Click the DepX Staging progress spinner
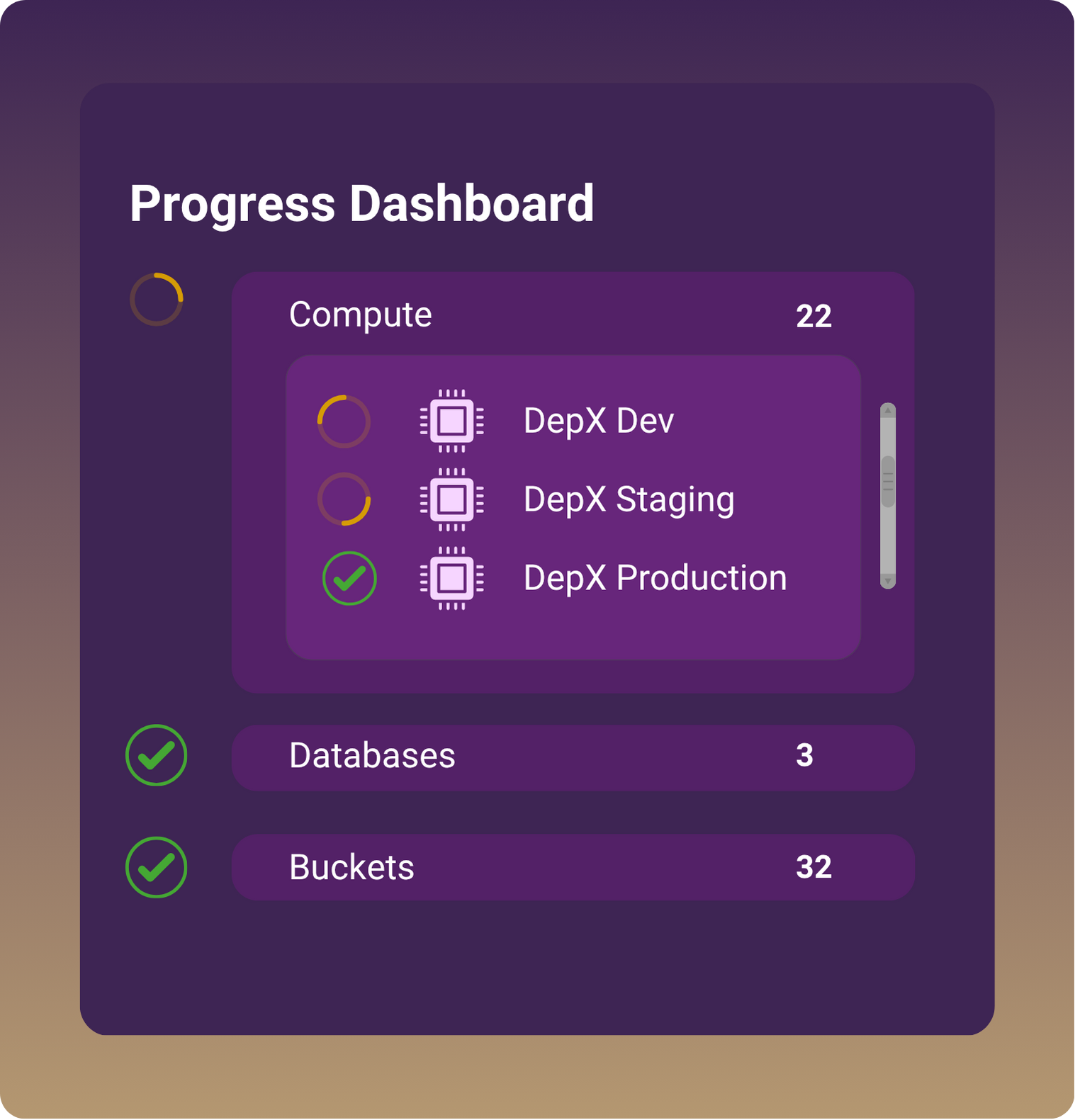Screen dimensions: 1075x1120 point(344,499)
